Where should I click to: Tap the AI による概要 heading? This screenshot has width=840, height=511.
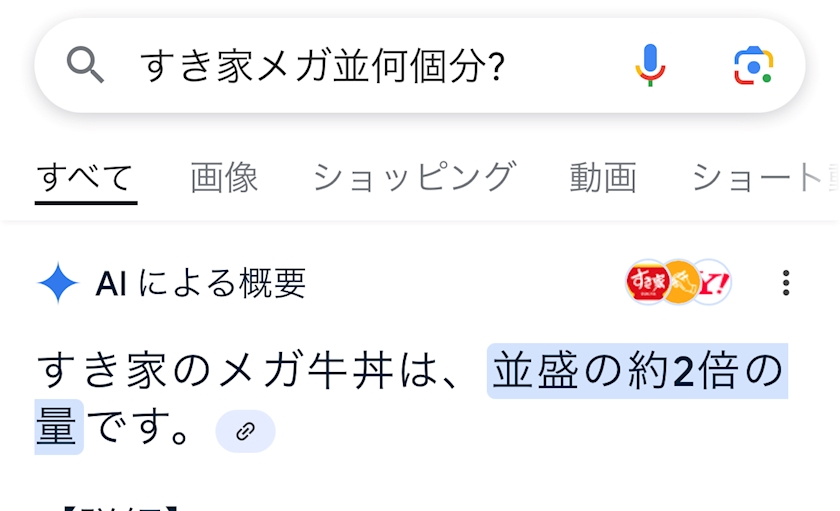coord(201,285)
